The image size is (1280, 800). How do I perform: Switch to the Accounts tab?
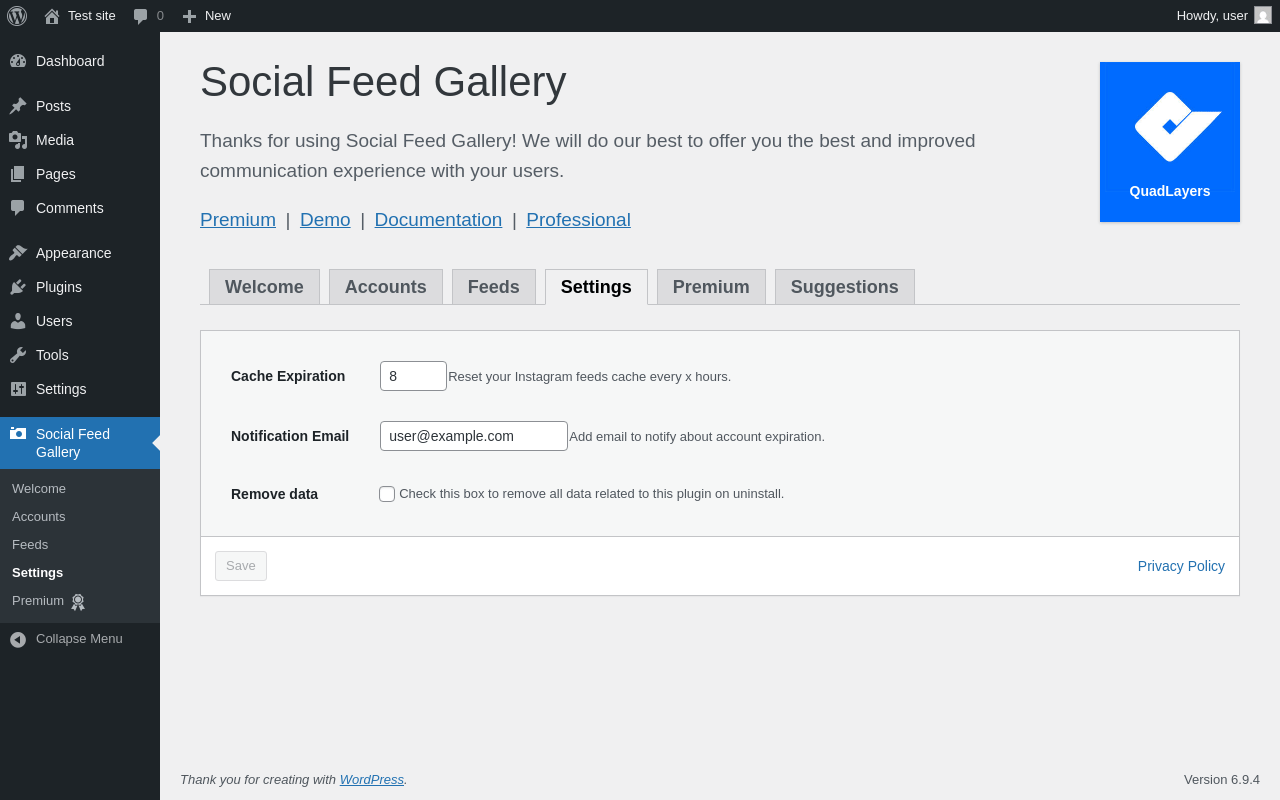(x=385, y=287)
